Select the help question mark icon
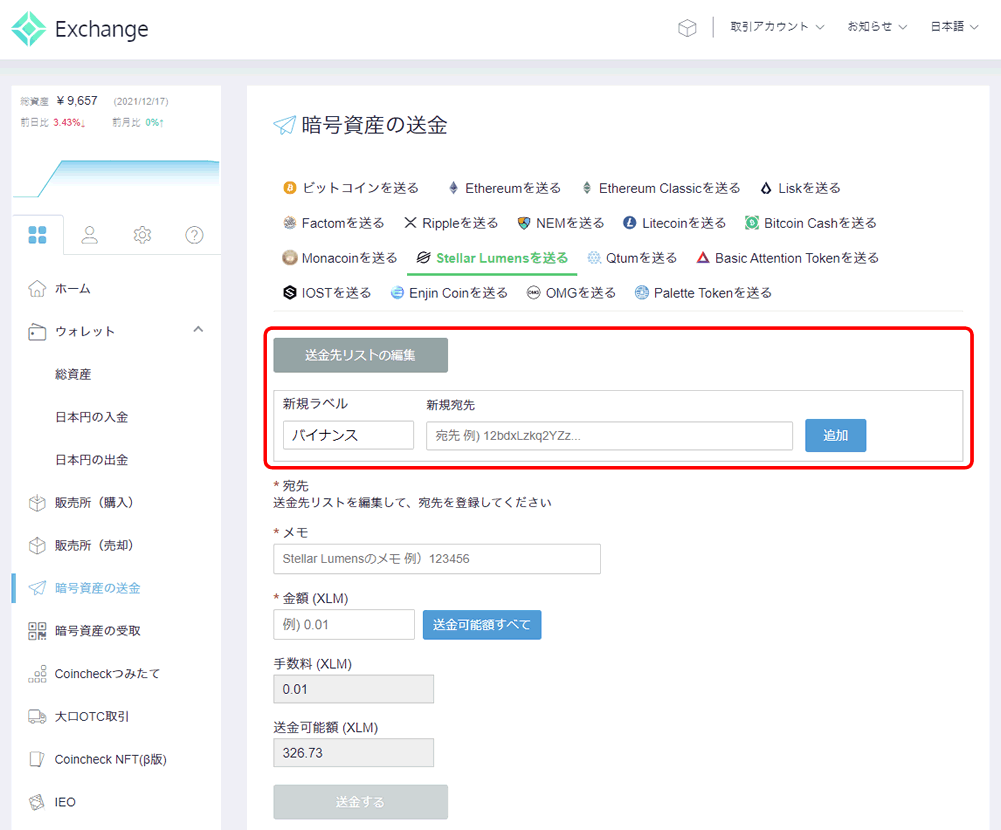Screen dimensions: 1001x830 [x=194, y=235]
